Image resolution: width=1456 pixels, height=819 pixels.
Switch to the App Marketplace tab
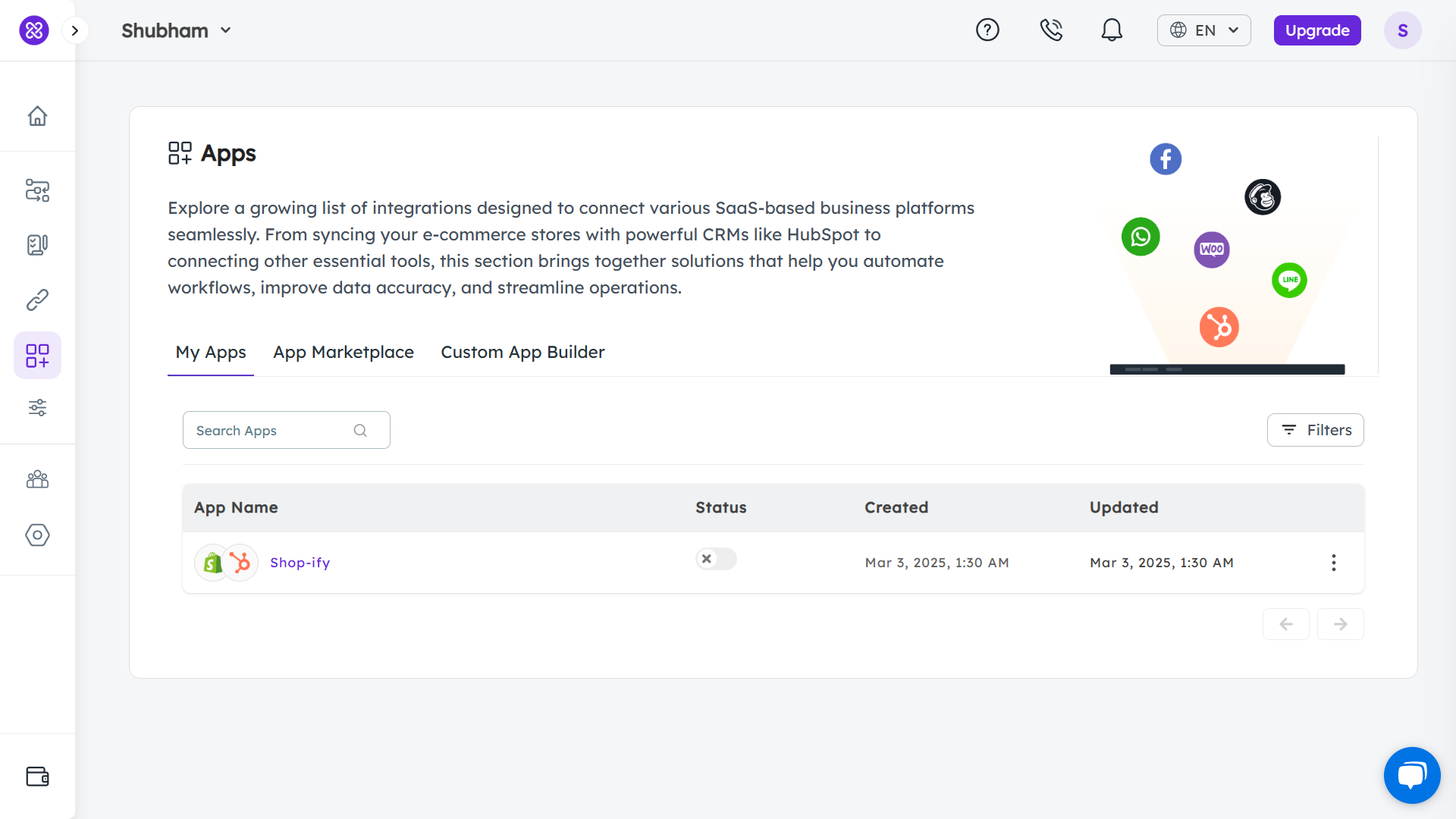point(344,353)
